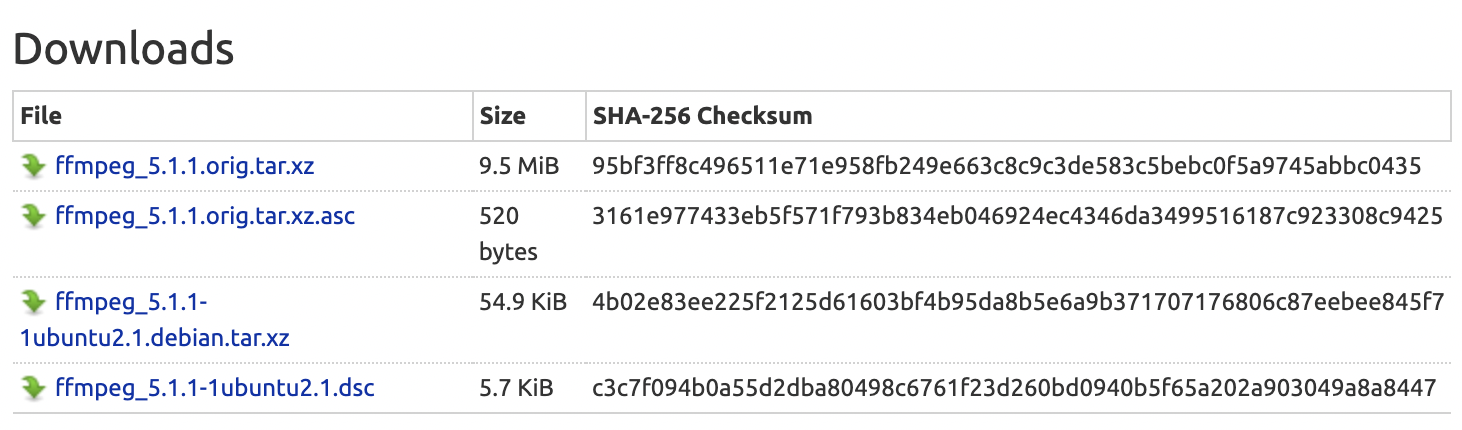Click the checksum starting with 3161e977
Image resolution: width=1462 pixels, height=430 pixels.
pos(1017,216)
